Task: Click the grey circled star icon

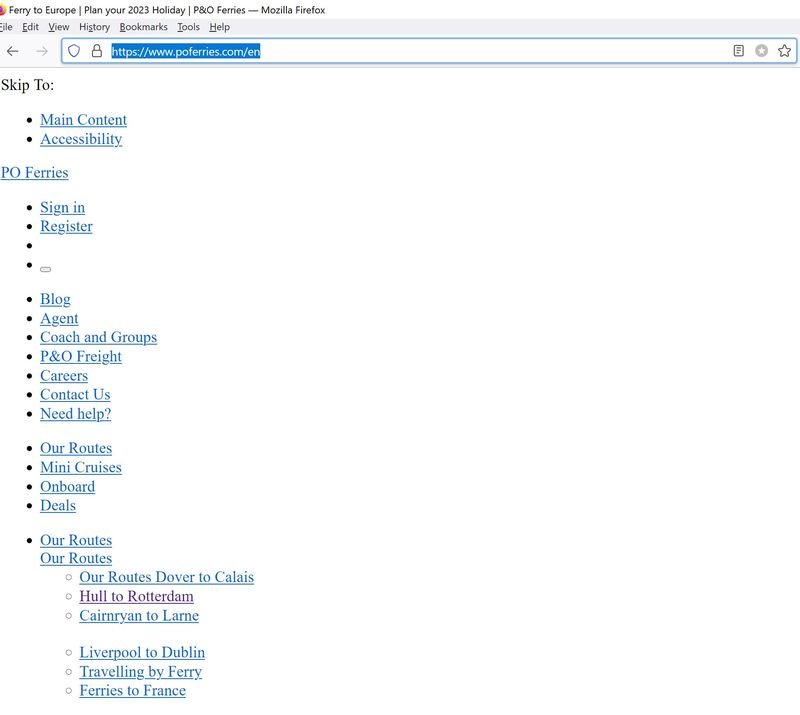Action: point(761,51)
